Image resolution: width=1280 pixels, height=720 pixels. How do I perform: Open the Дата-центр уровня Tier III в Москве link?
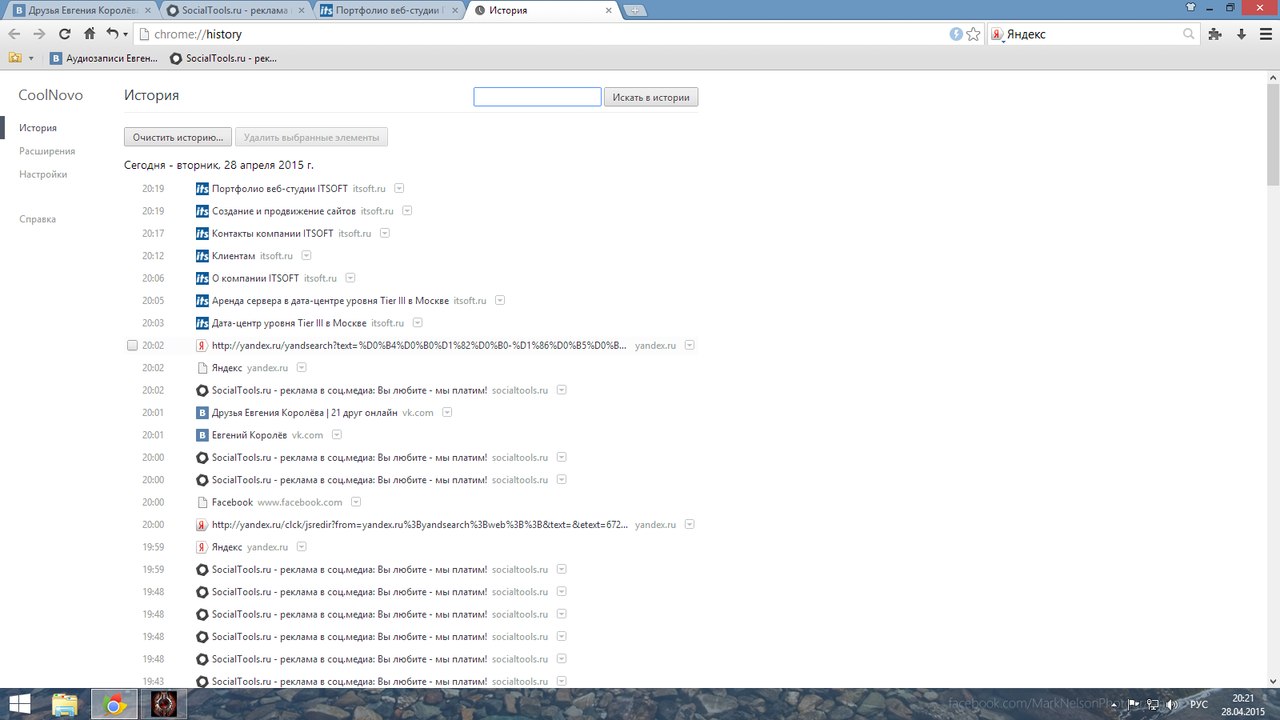pos(289,323)
